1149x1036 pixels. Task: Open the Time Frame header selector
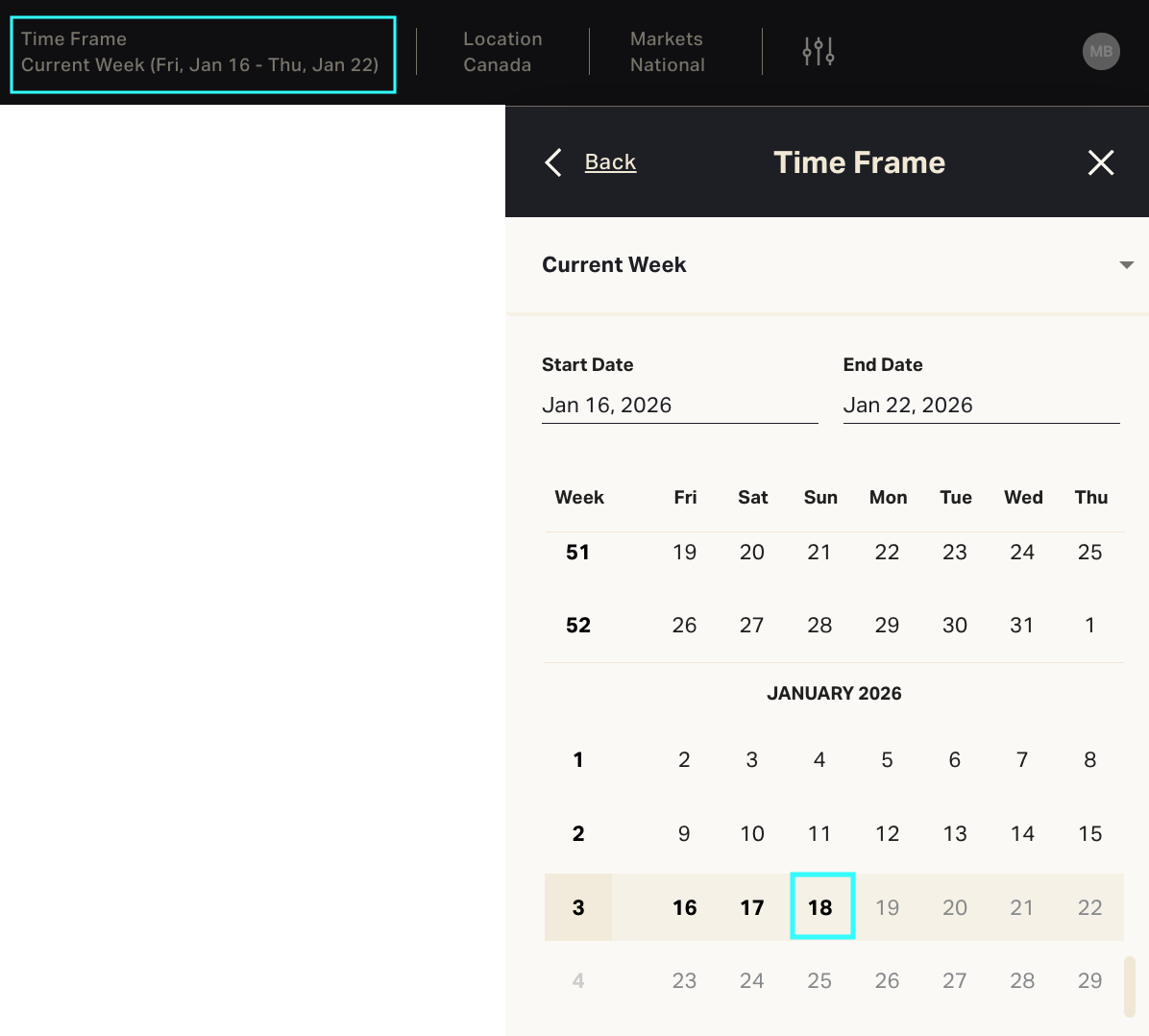click(x=203, y=54)
